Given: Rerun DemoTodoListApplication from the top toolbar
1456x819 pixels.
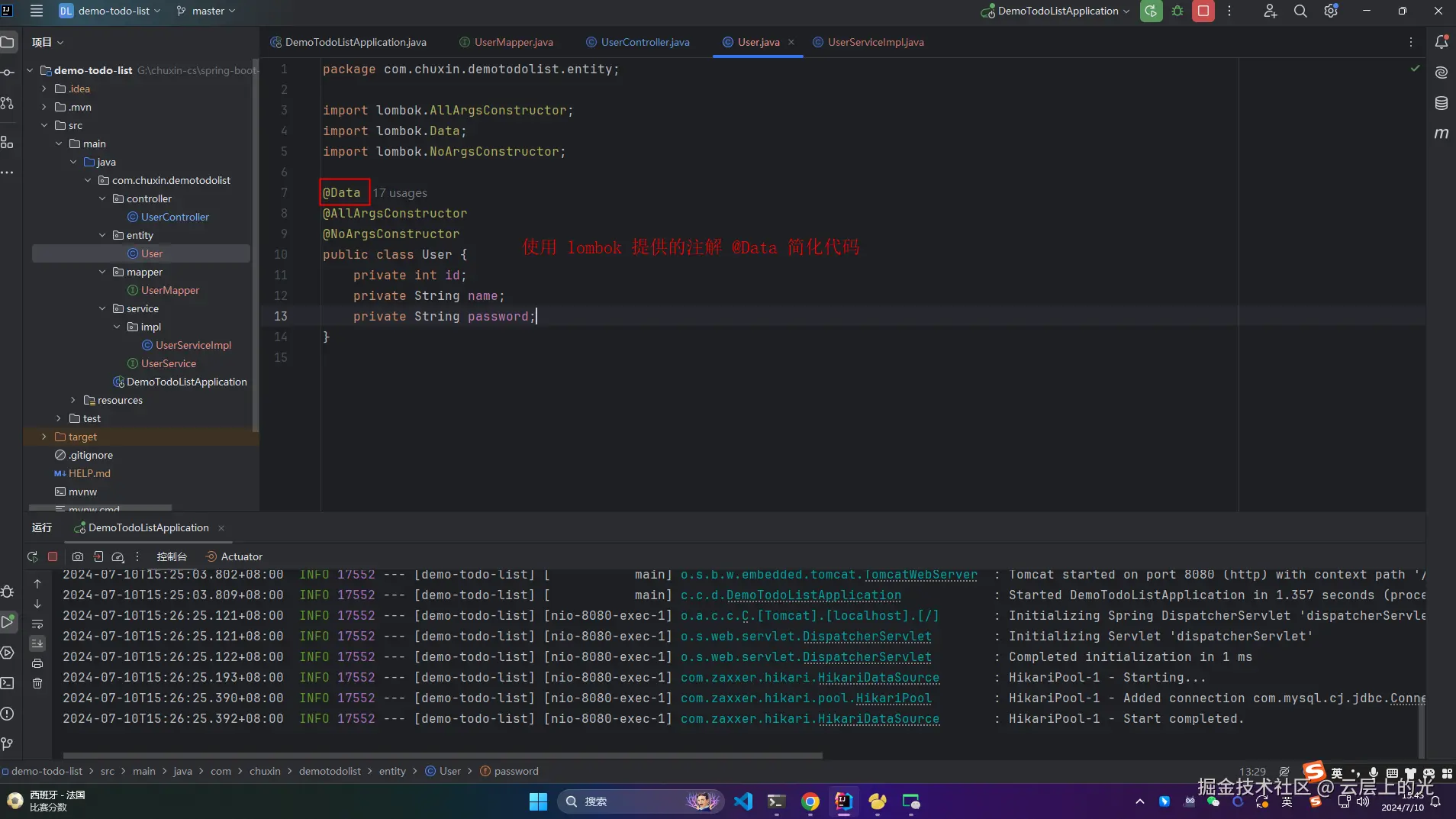Looking at the screenshot, I should tap(1151, 11).
